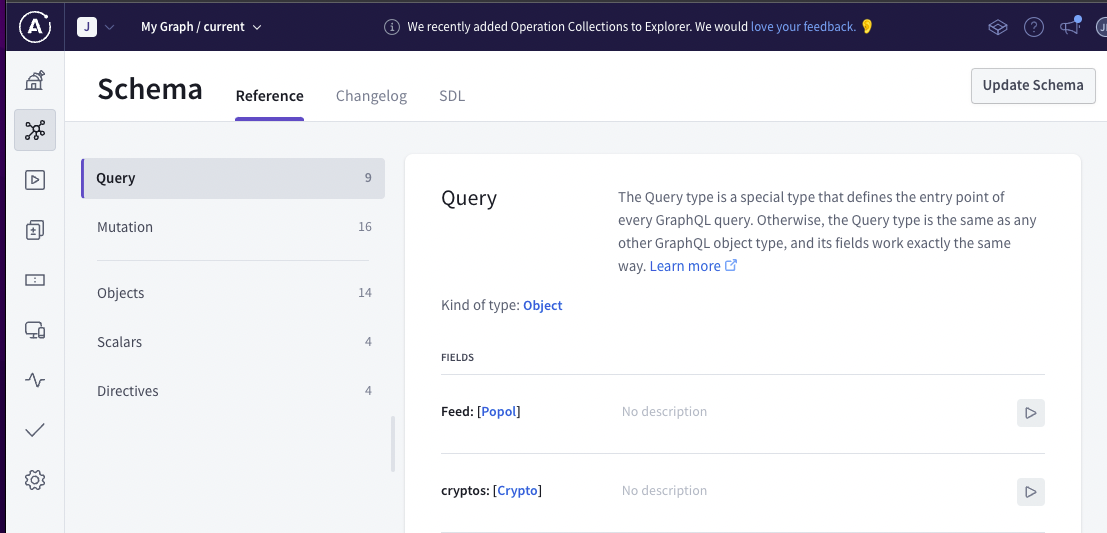Expand the My Graph / current variant dropdown
Image resolution: width=1107 pixels, height=533 pixels.
[x=201, y=27]
